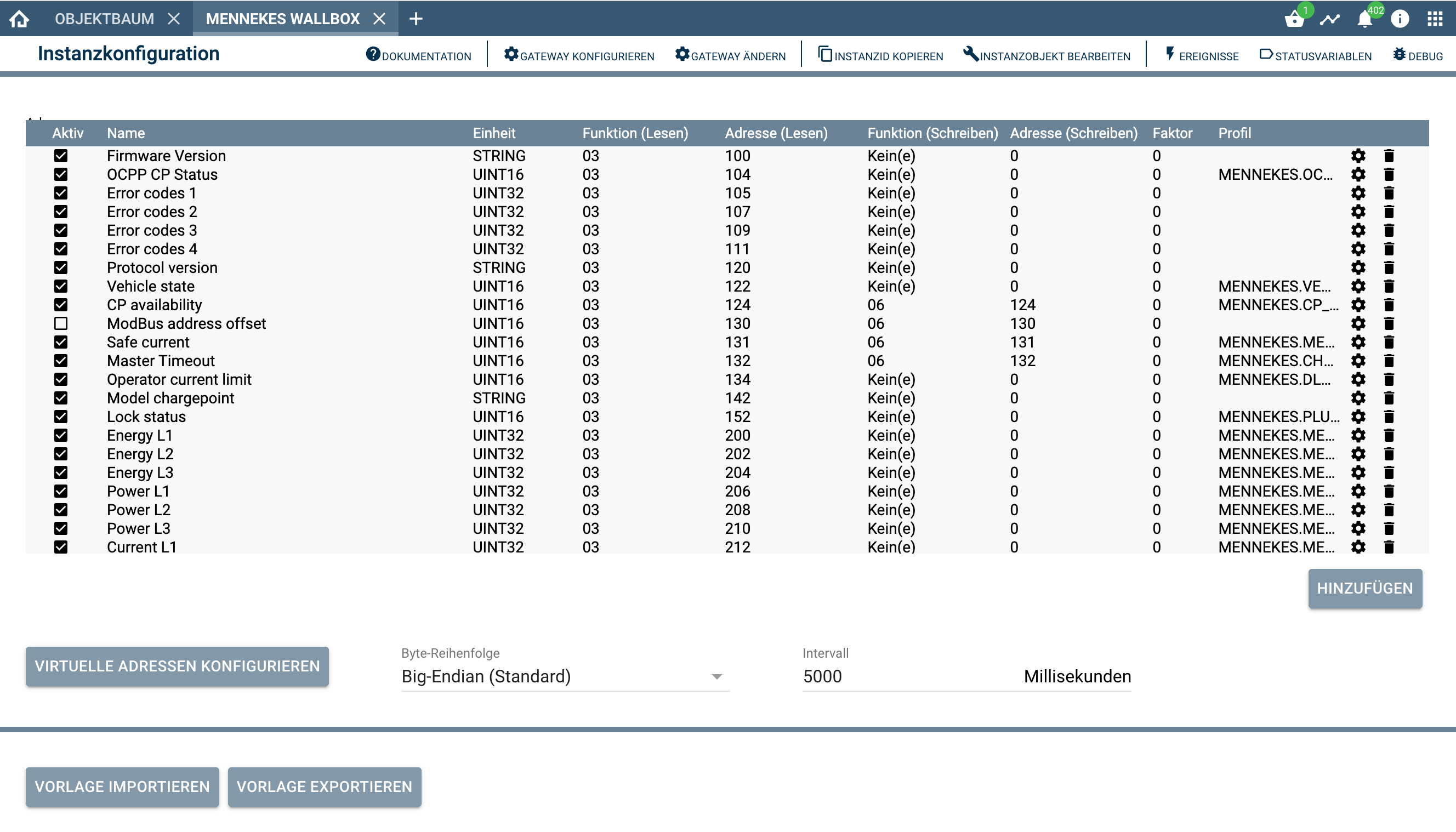Click Gateway Ändern

point(730,55)
